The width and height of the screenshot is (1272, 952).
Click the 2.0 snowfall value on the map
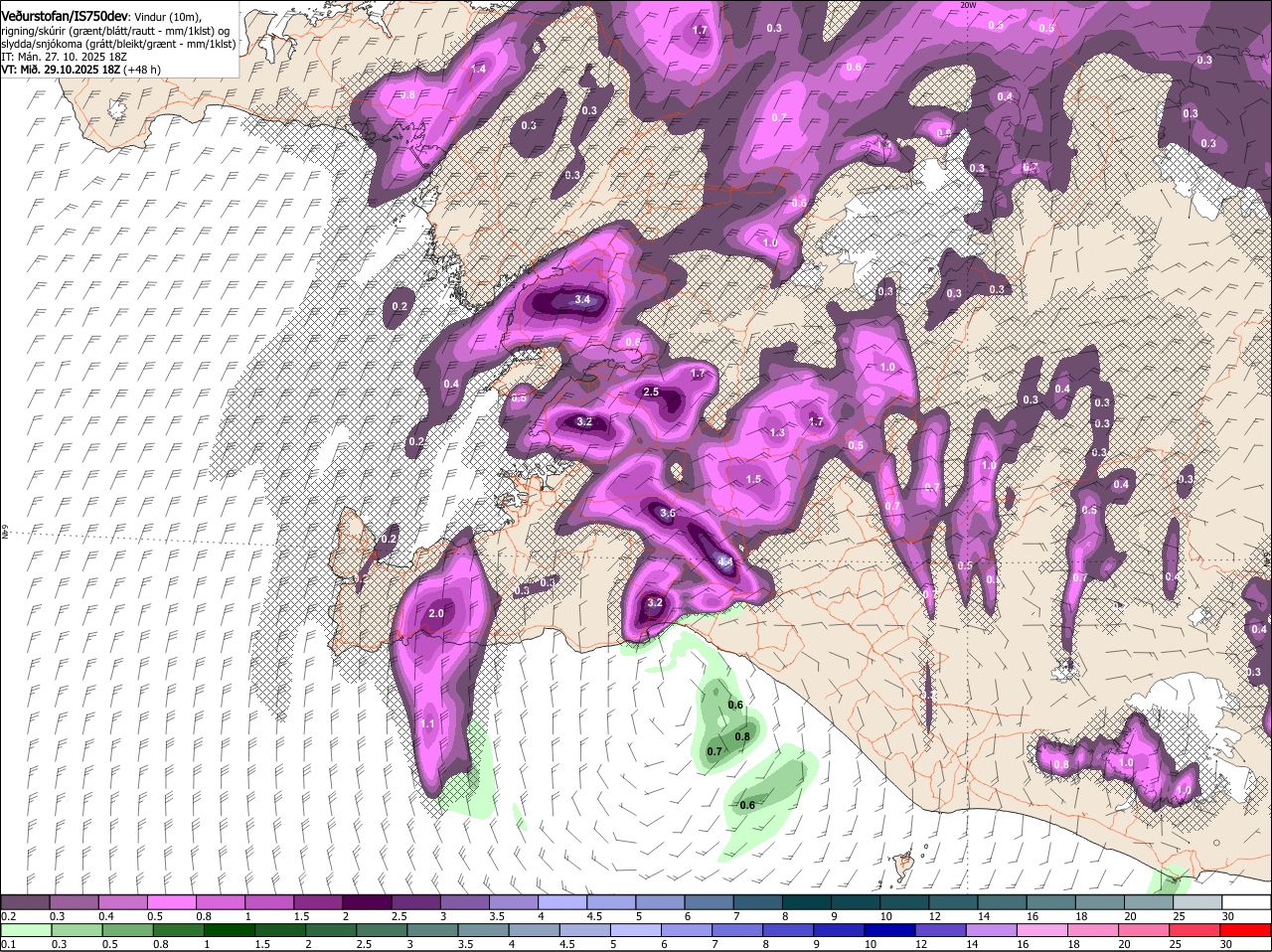436,614
